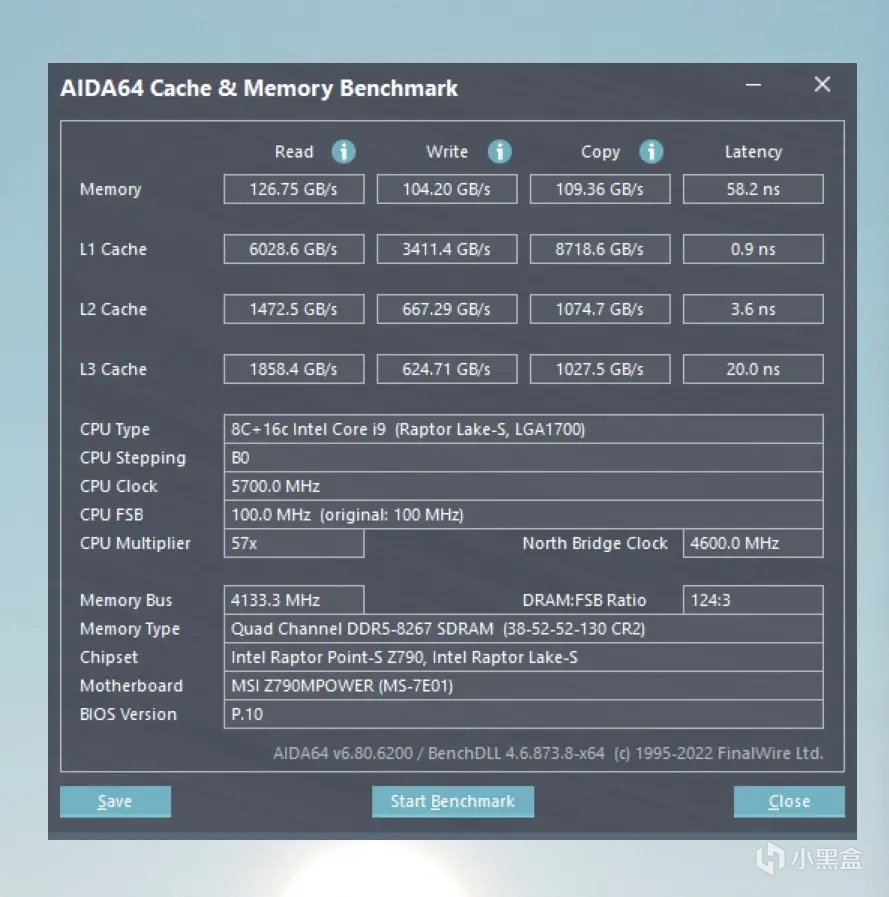Click the L3 Cache row label
889x897 pixels.
click(x=113, y=370)
